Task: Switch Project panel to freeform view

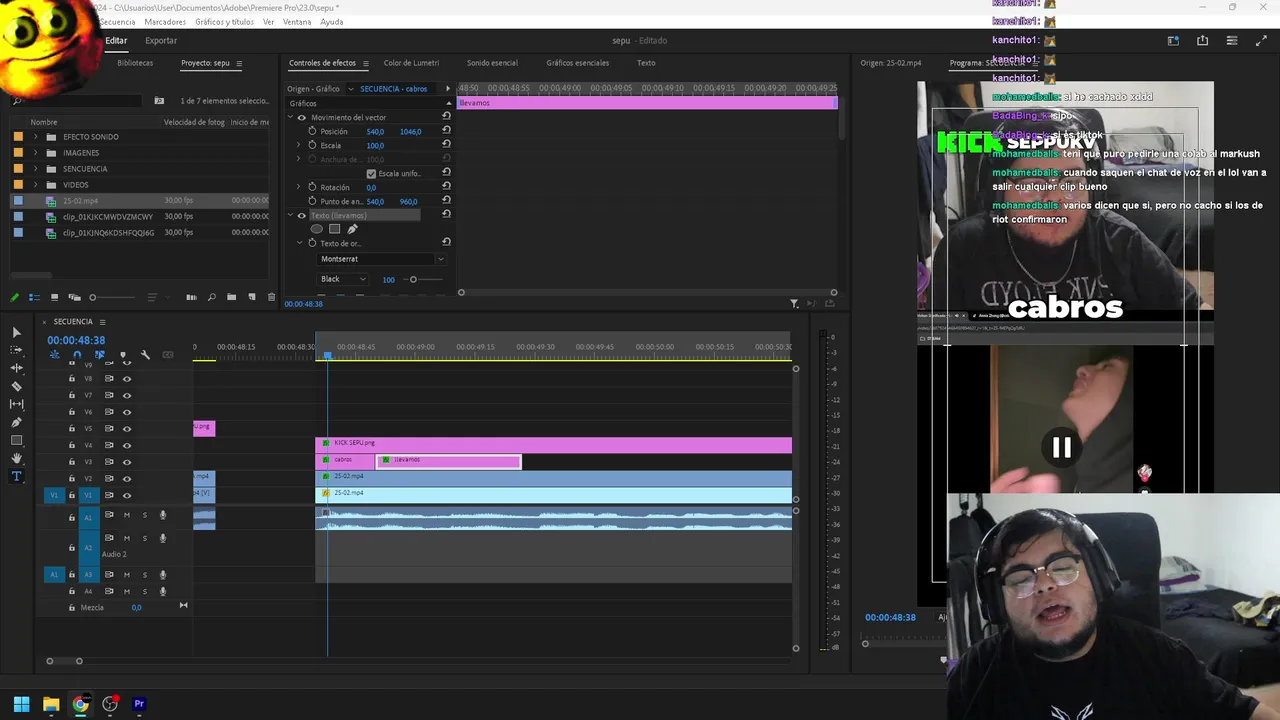Action: point(73,297)
